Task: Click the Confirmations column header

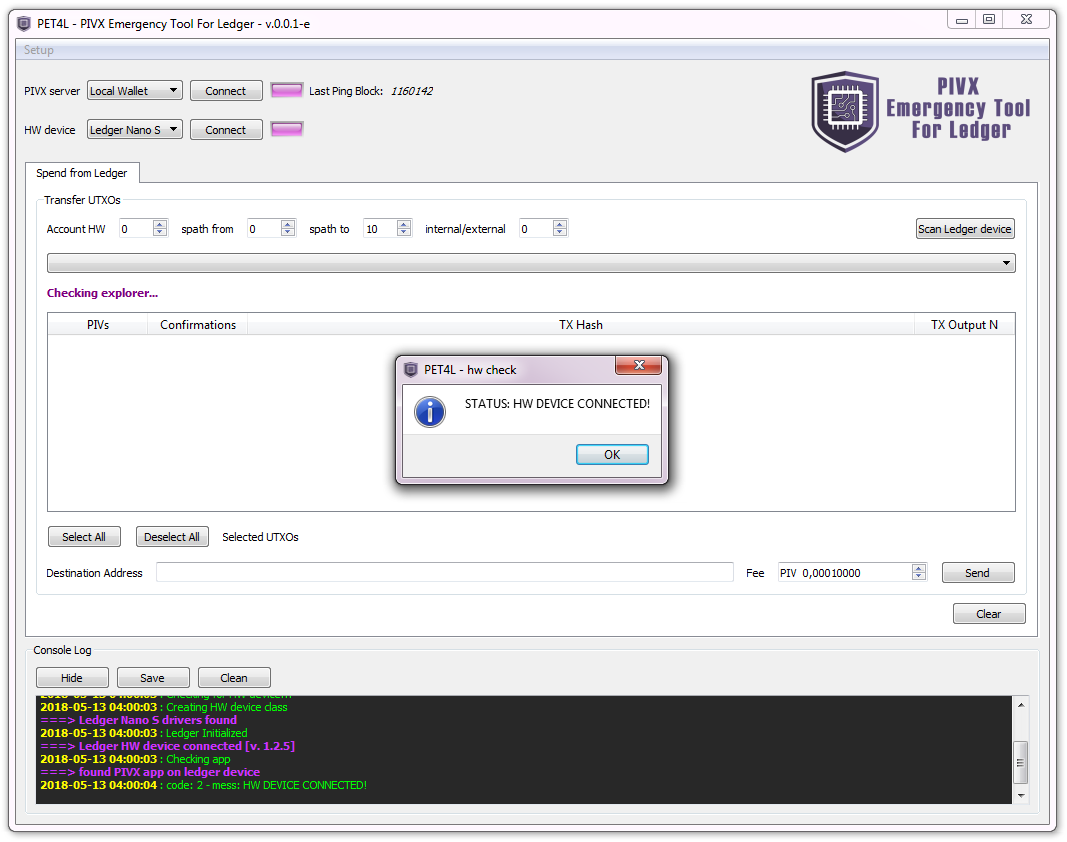Action: pyautogui.click(x=198, y=325)
